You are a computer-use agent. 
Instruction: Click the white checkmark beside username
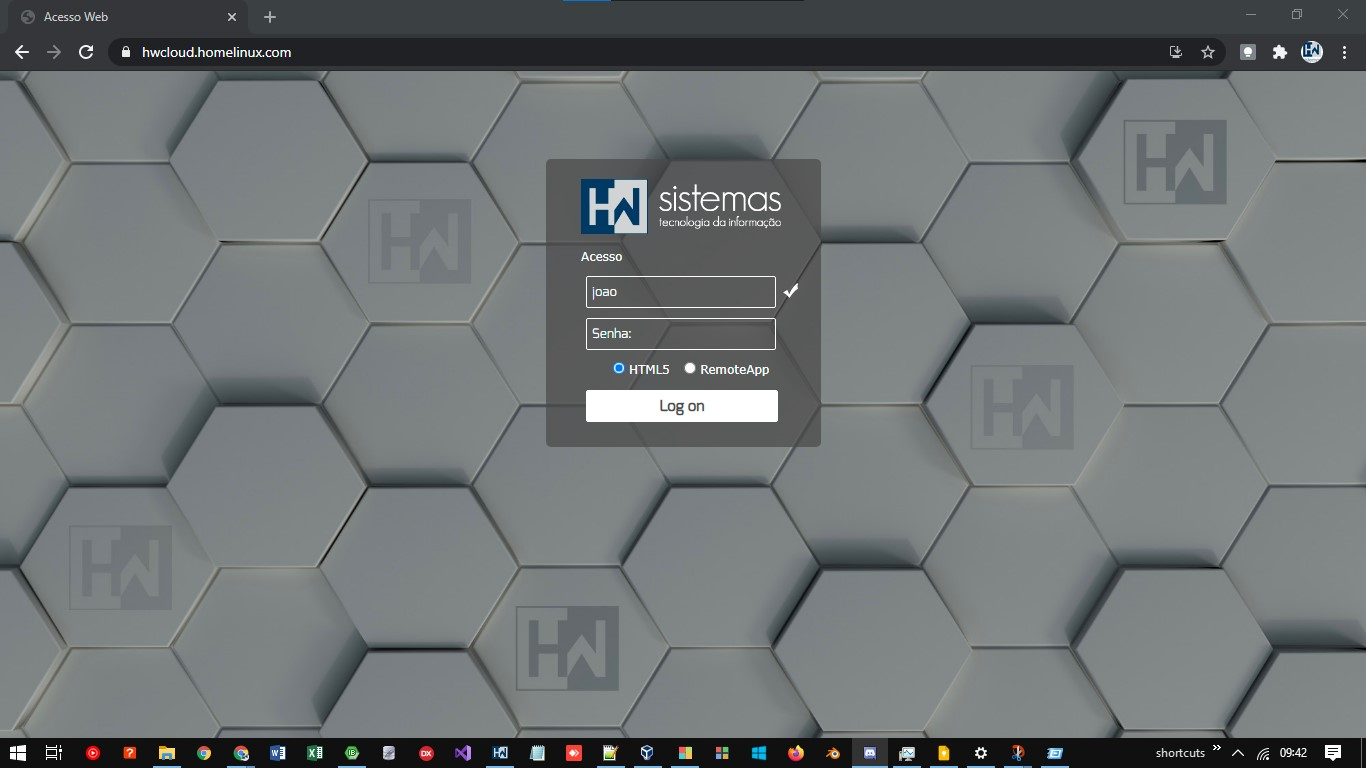tap(791, 291)
